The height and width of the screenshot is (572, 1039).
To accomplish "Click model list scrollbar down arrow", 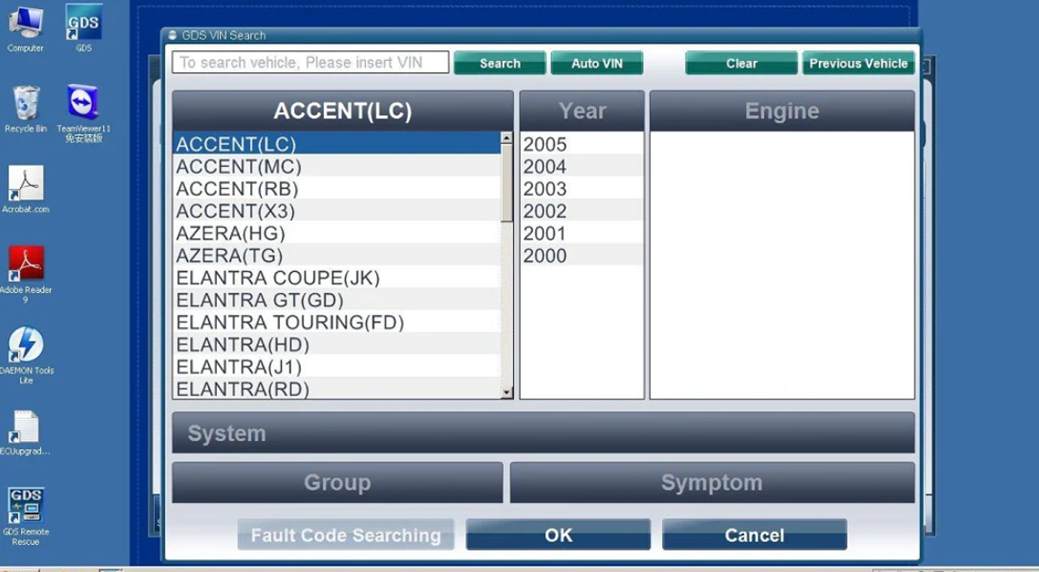I will pos(507,392).
